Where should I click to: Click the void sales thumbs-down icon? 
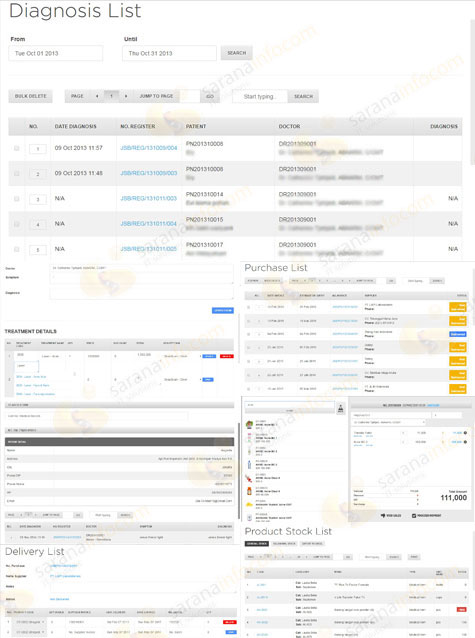click(x=383, y=516)
